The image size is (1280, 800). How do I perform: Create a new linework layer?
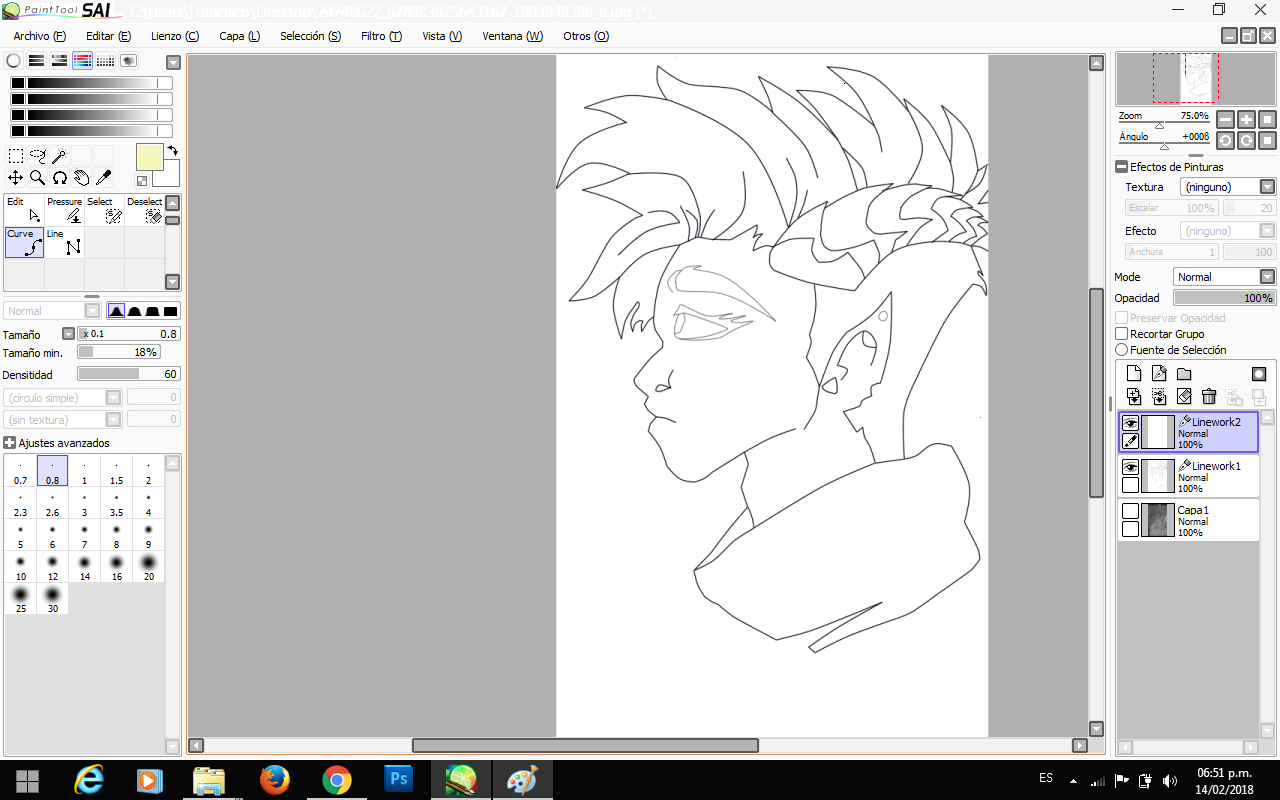[1159, 374]
